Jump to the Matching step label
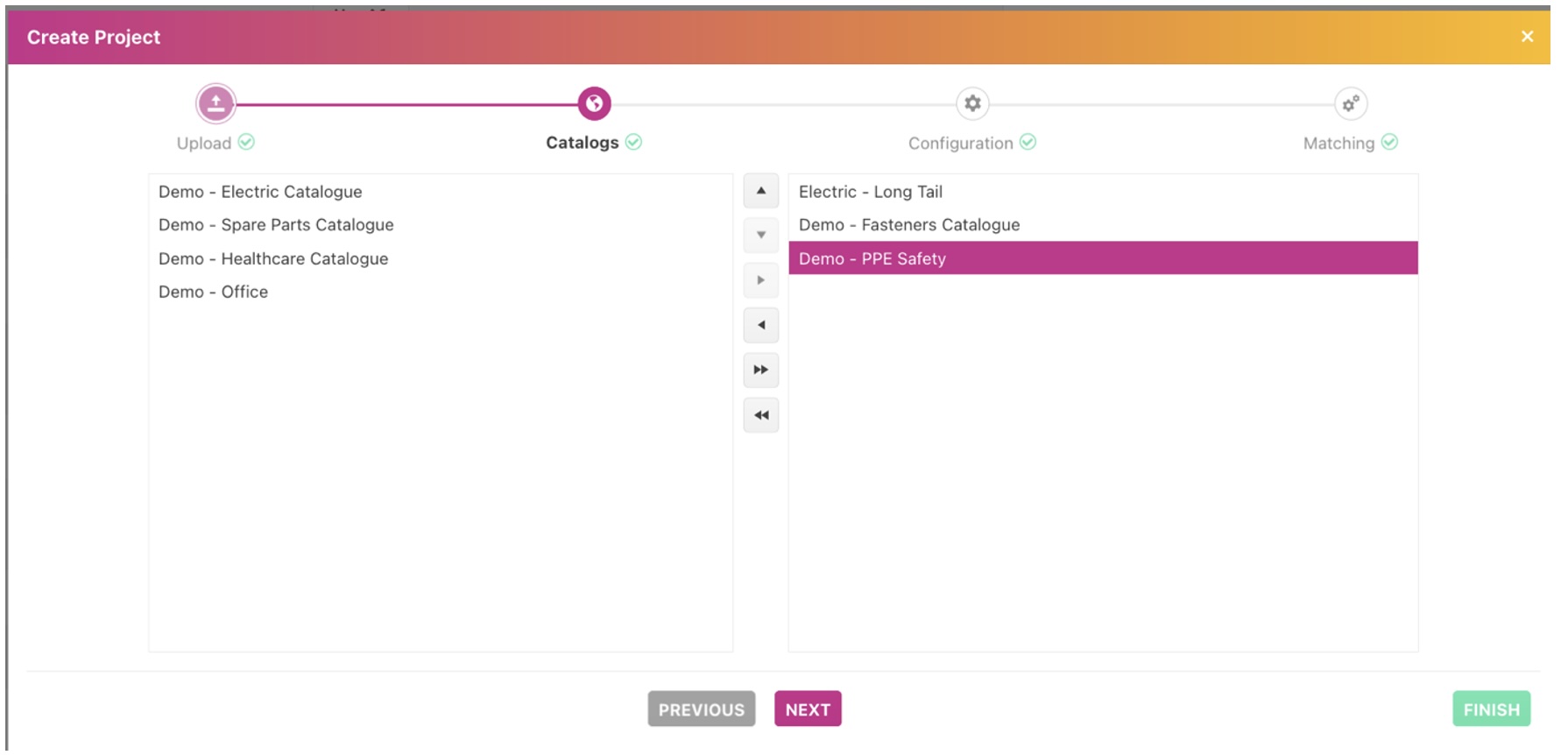1568x755 pixels. 1339,143
